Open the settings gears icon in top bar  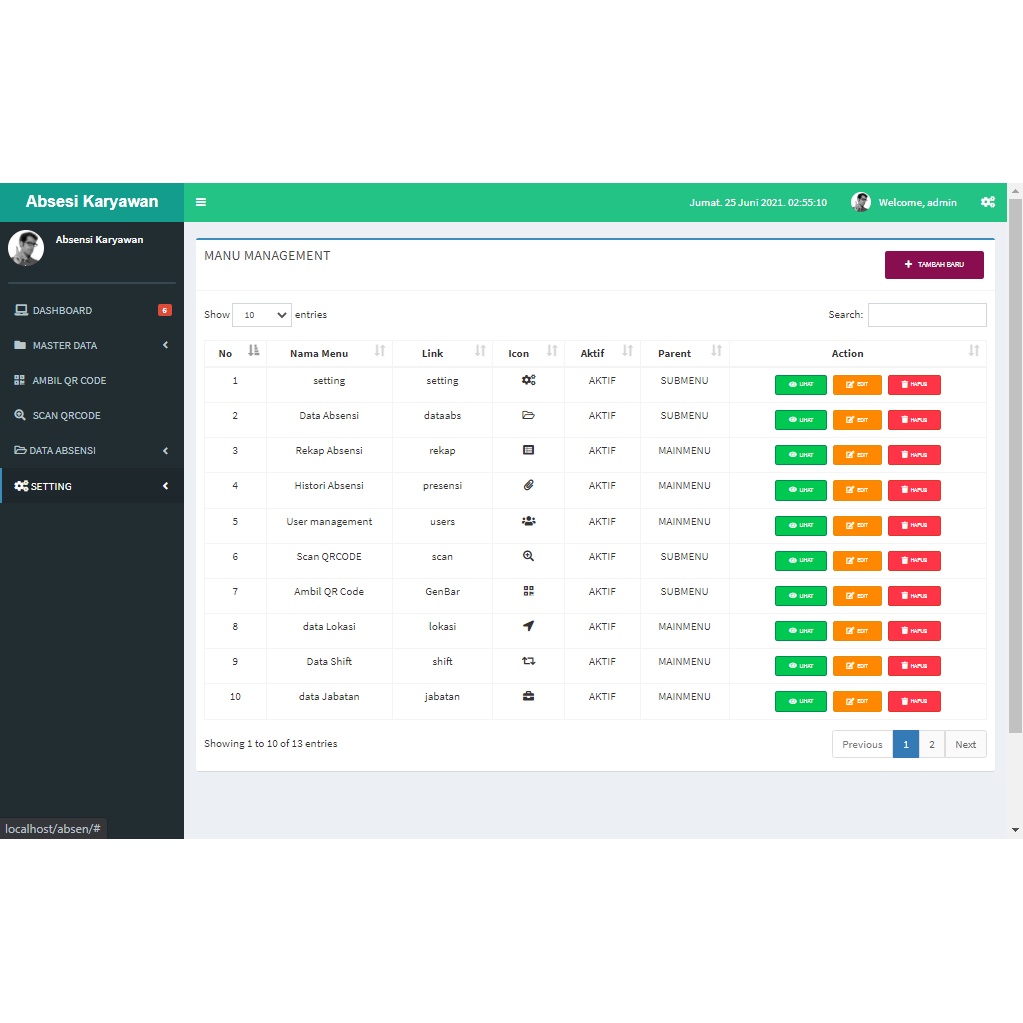[987, 202]
